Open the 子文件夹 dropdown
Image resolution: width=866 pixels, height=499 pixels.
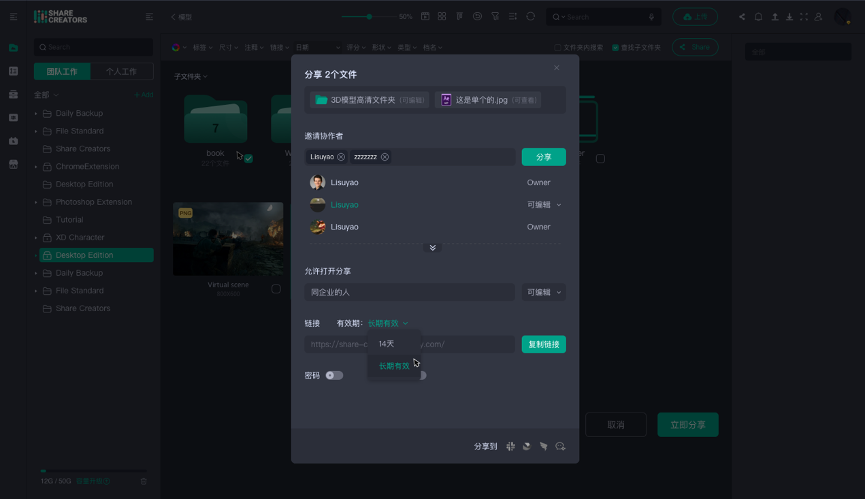[191, 76]
